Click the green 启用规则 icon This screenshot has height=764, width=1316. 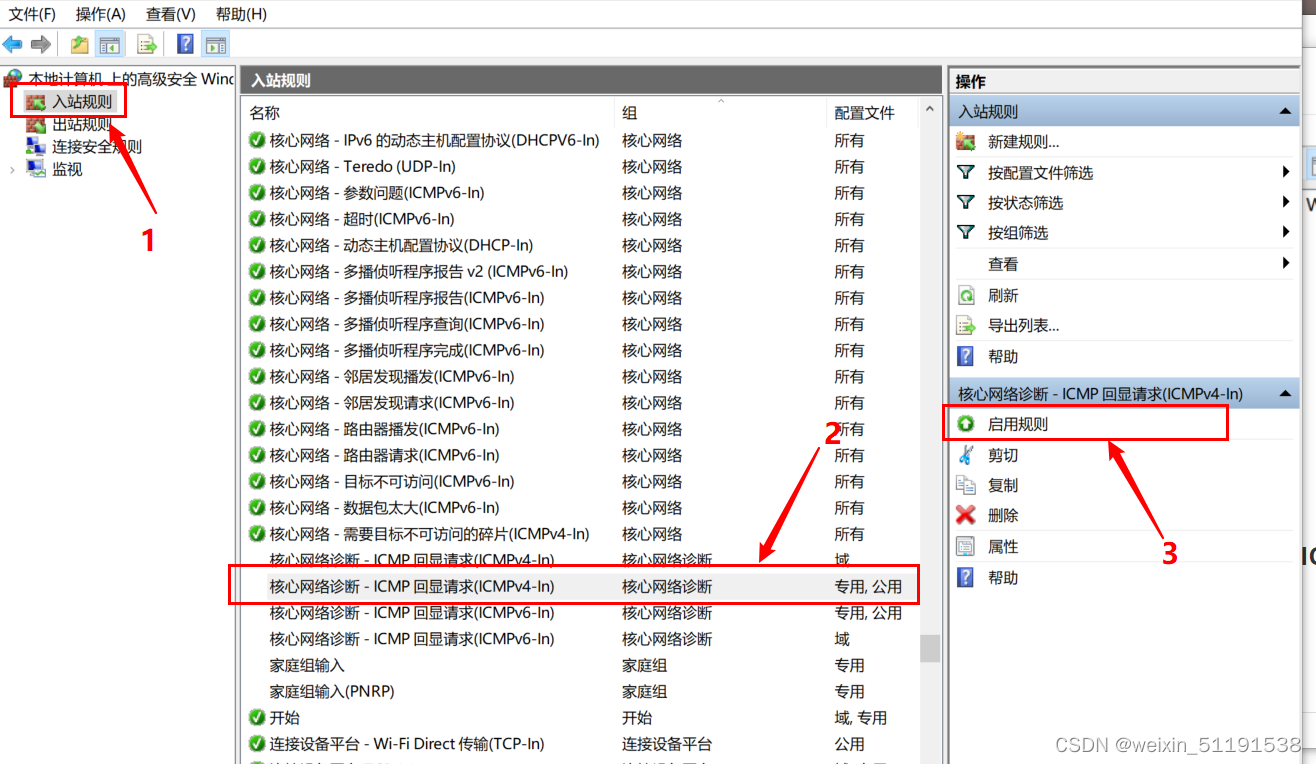coord(966,424)
